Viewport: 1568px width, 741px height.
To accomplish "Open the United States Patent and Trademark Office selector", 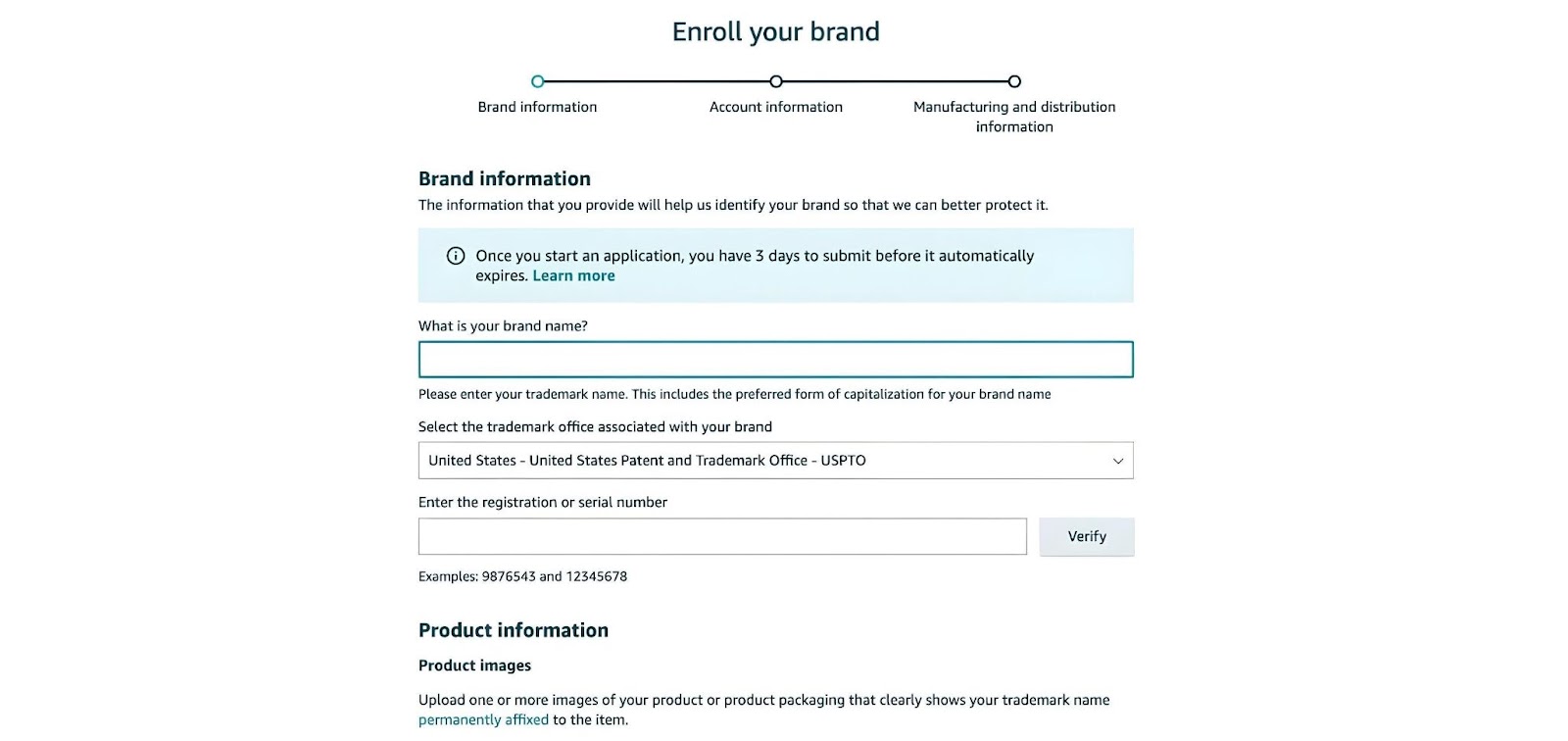I will [x=776, y=461].
